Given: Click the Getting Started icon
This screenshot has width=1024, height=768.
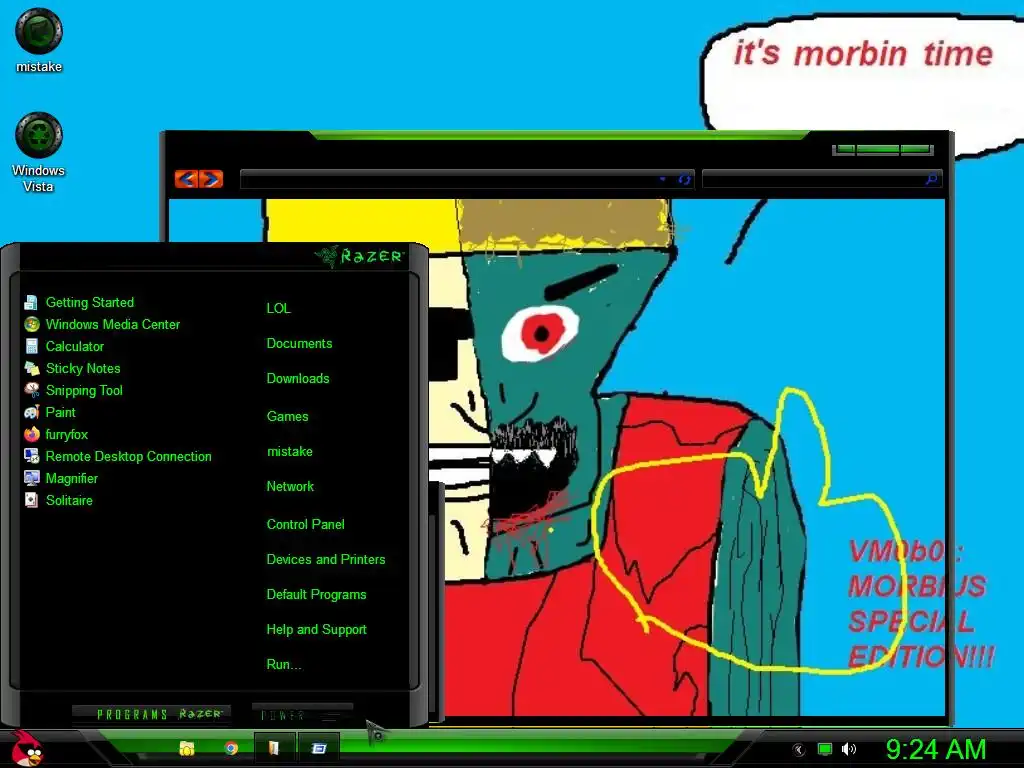Looking at the screenshot, I should [31, 302].
